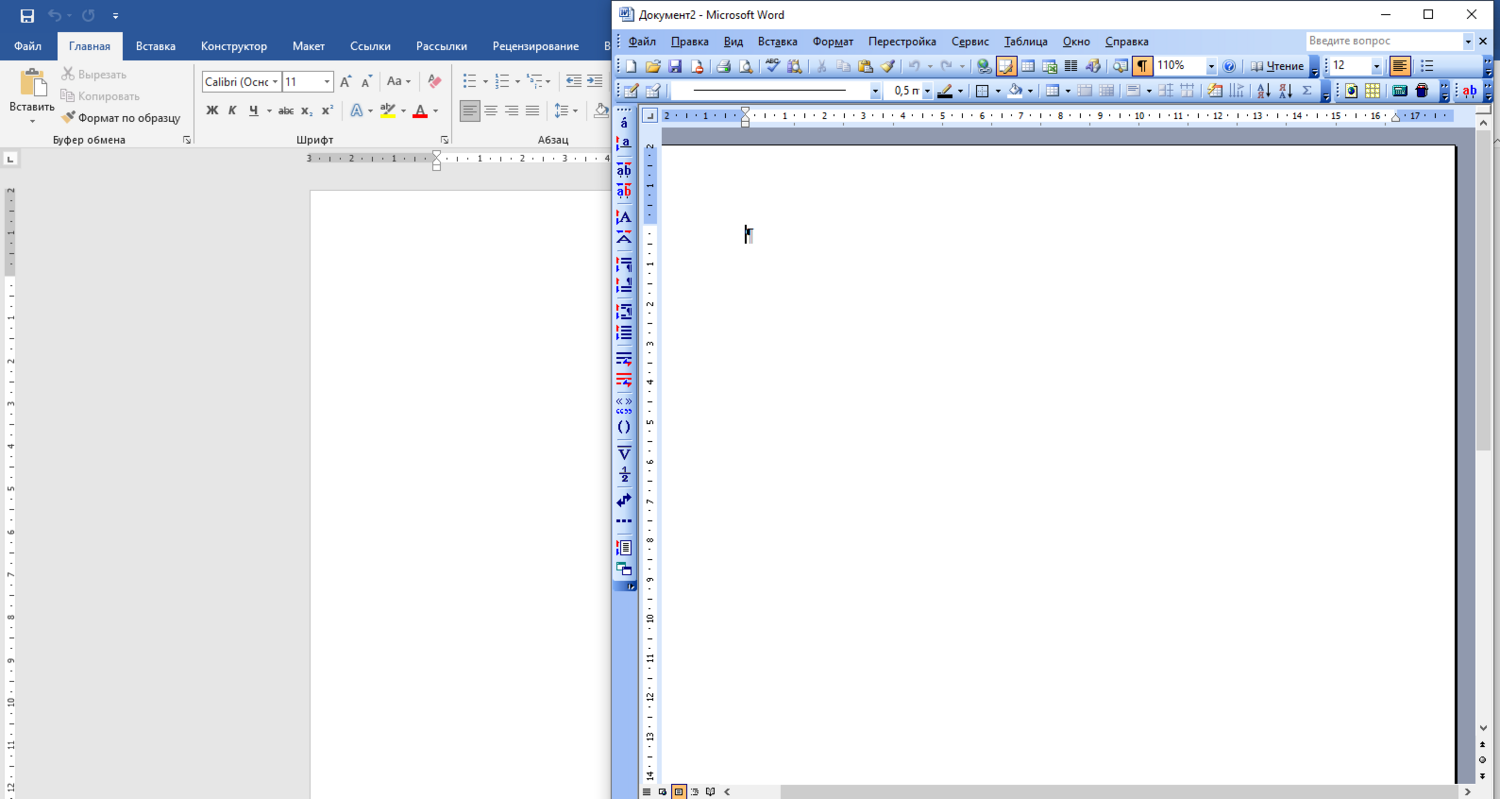Click the AutoSum sigma button
Screen dimensions: 1500x799
[1307, 91]
